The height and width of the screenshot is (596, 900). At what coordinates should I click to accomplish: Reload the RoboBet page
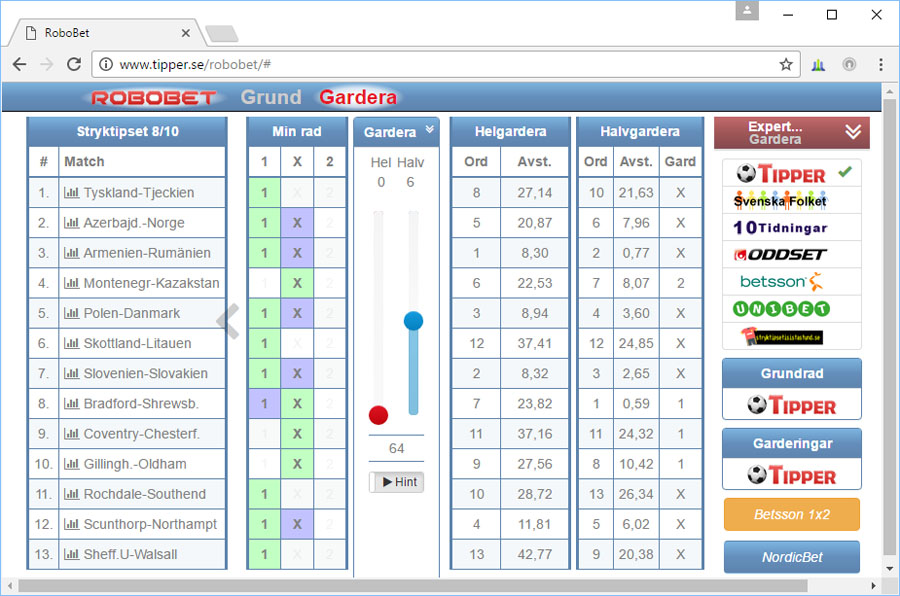pos(73,64)
